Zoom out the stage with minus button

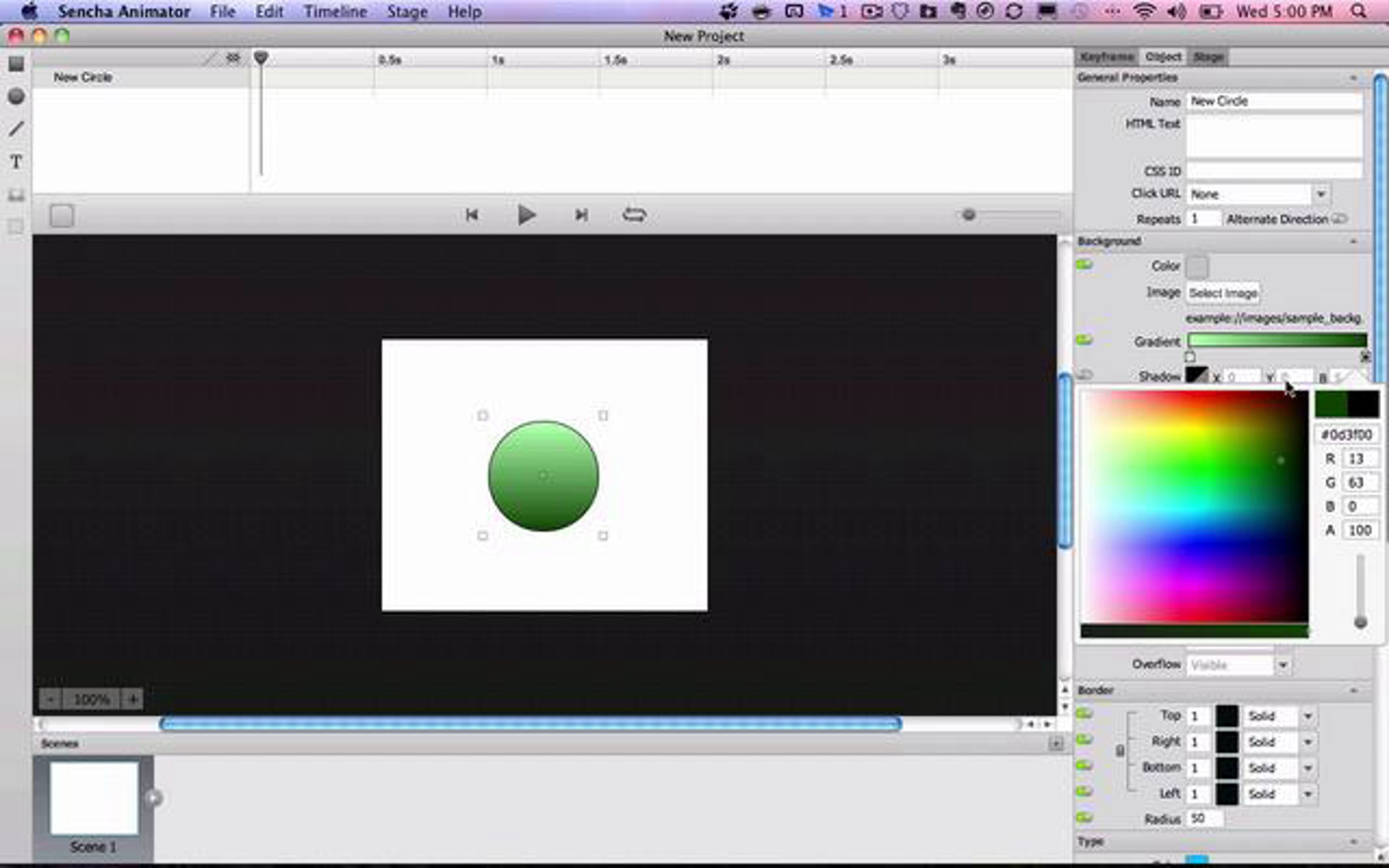tap(50, 699)
